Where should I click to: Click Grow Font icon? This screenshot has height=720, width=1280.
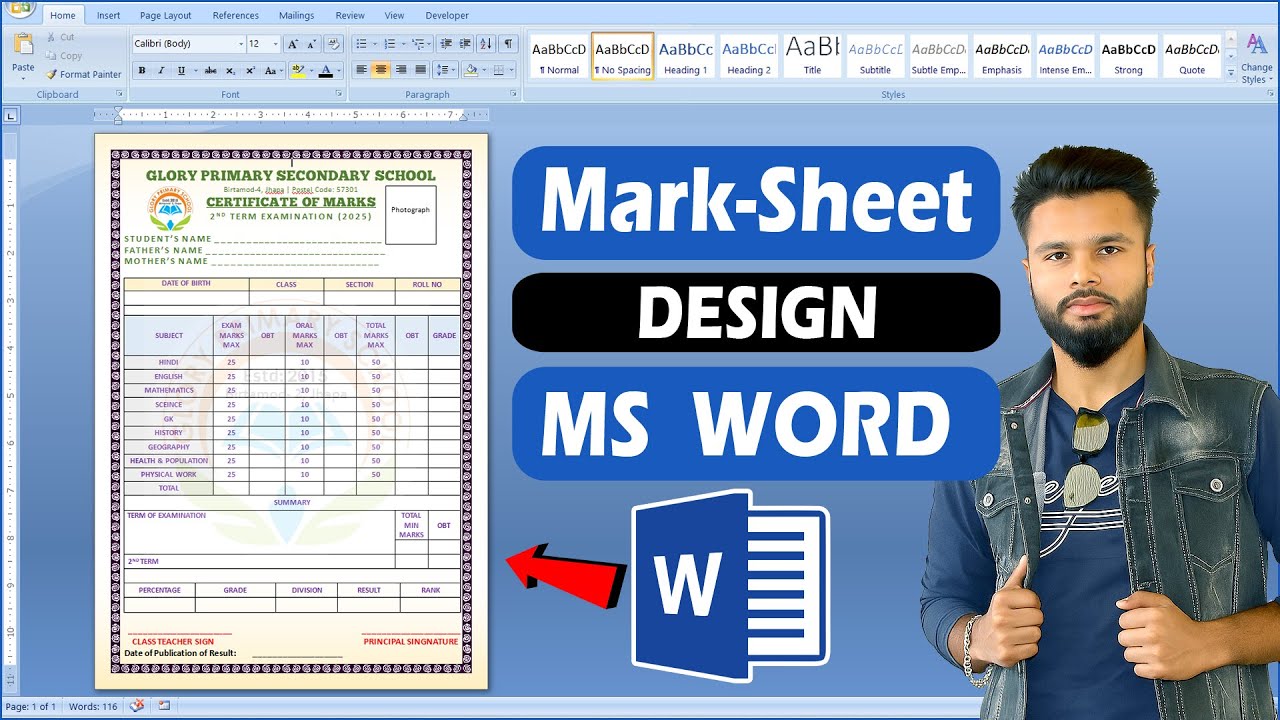[292, 44]
